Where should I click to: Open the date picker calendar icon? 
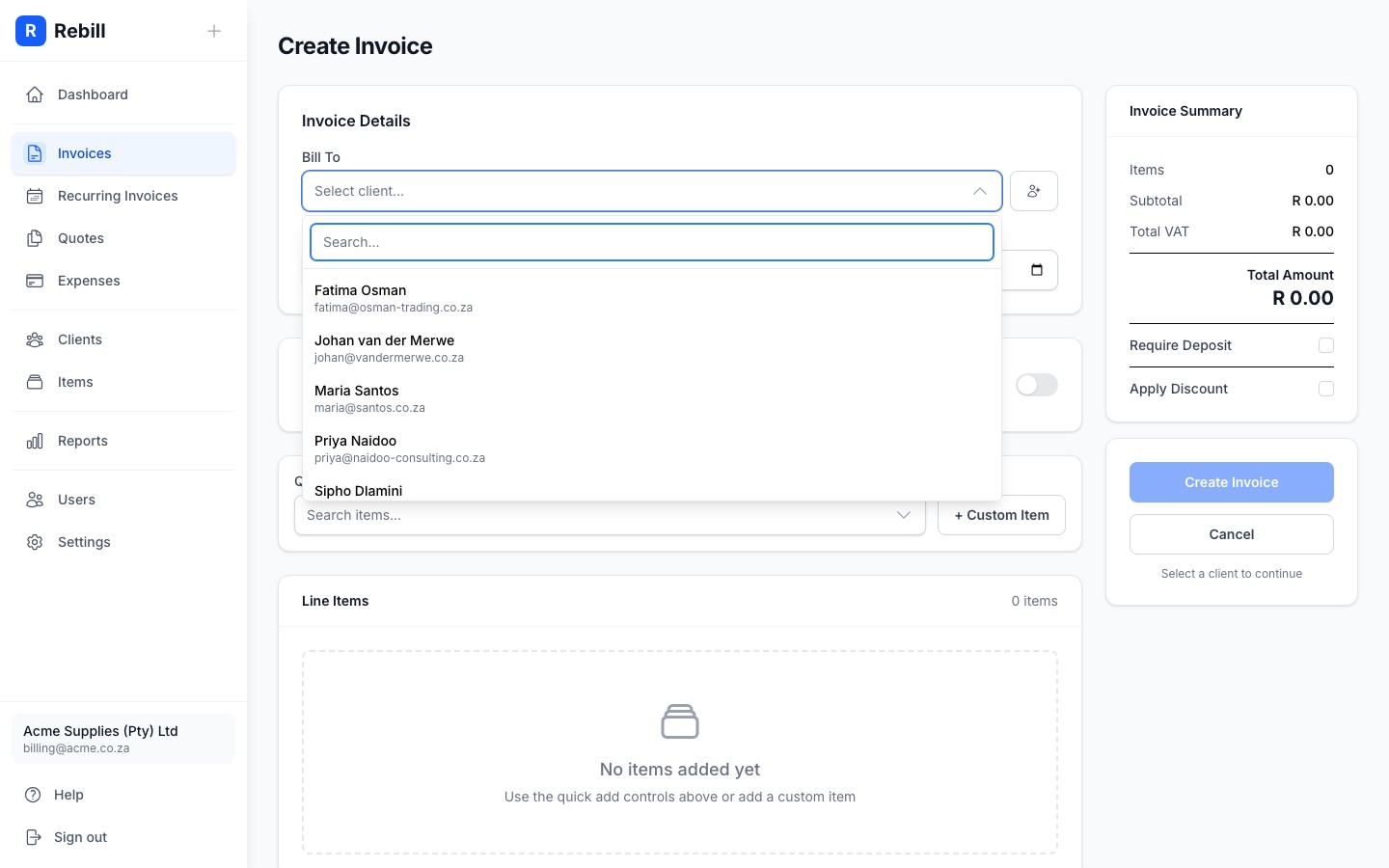(1036, 270)
